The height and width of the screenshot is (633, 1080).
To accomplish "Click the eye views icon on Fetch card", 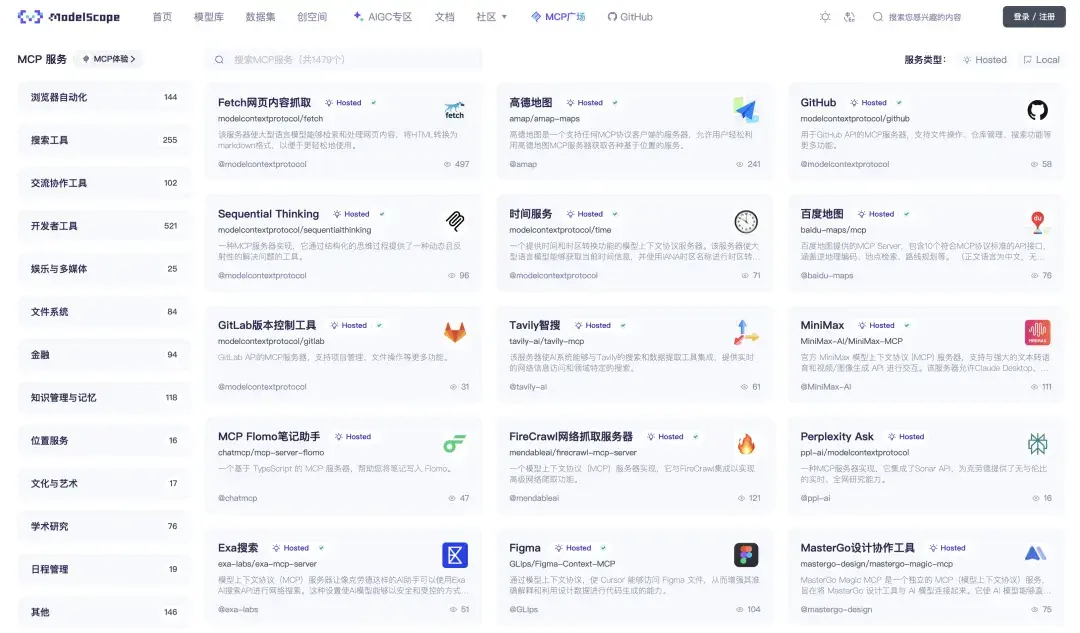I will (x=447, y=164).
